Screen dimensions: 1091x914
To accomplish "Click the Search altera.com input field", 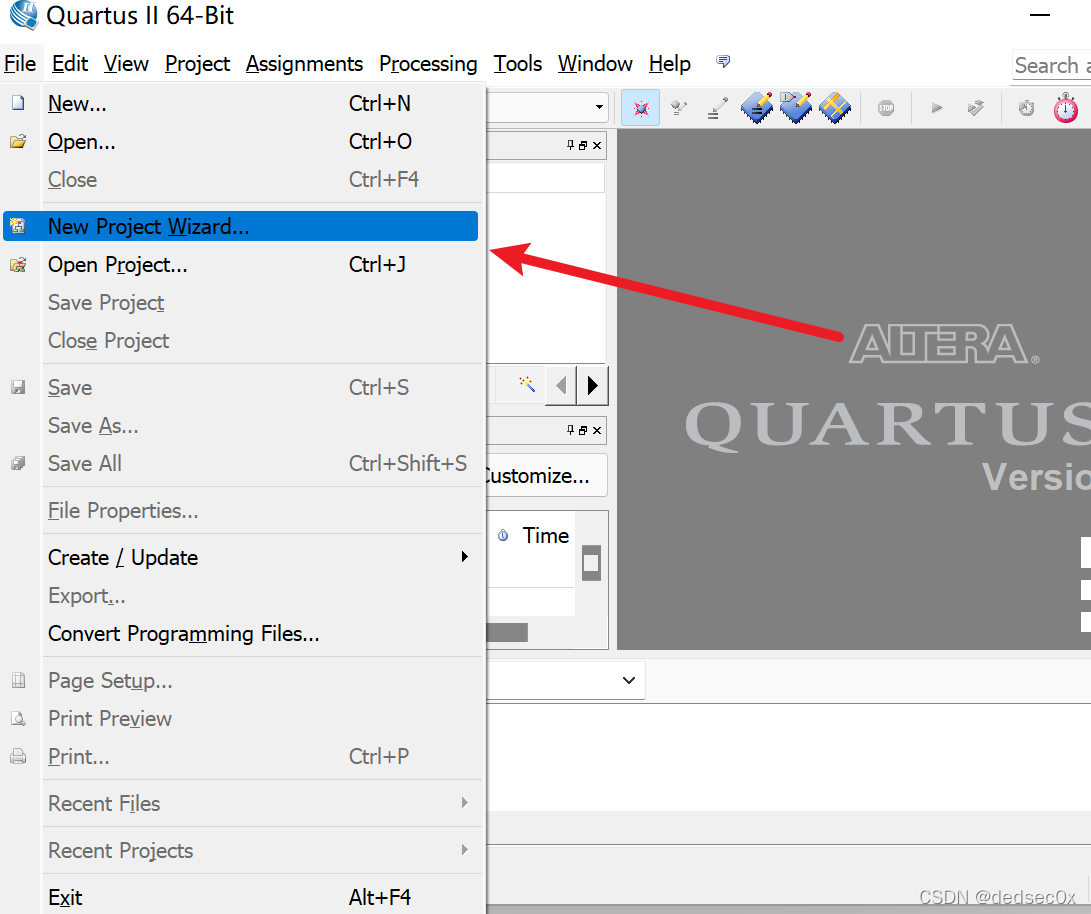I will (1051, 65).
